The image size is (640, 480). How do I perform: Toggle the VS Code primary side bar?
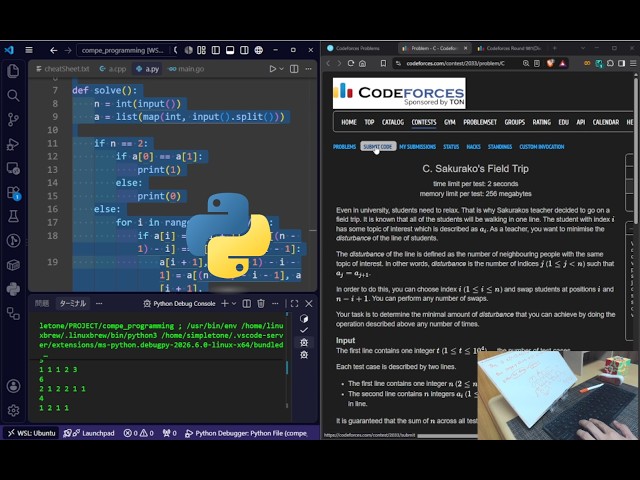click(x=216, y=50)
